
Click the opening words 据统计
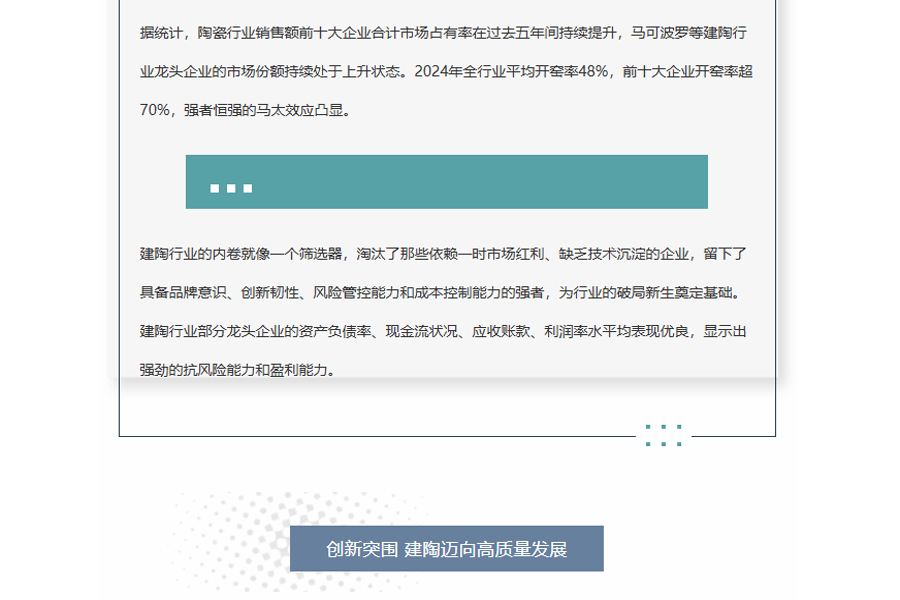(x=161, y=33)
